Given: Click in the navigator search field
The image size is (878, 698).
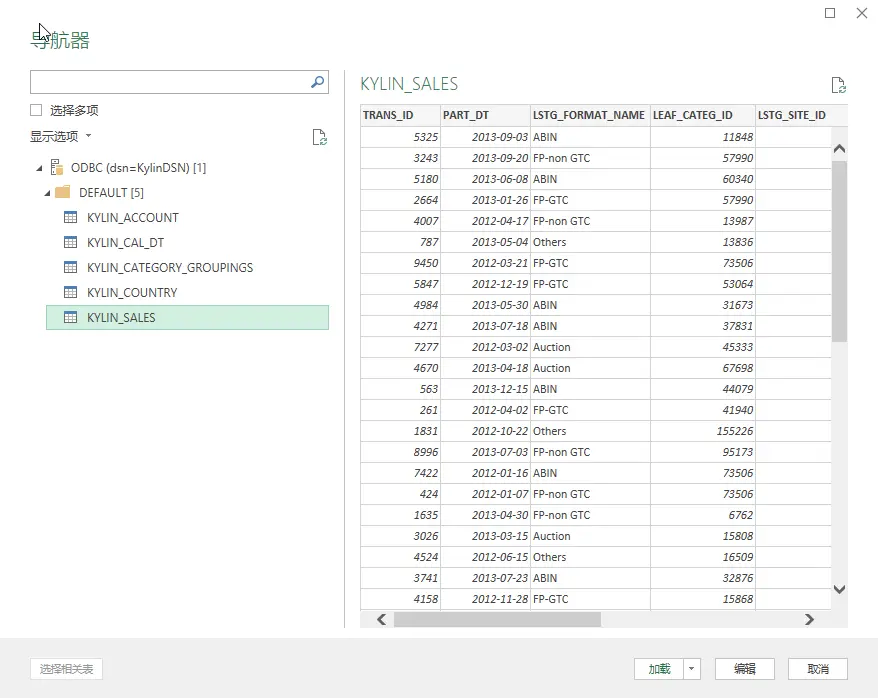Looking at the screenshot, I should pyautogui.click(x=168, y=82).
